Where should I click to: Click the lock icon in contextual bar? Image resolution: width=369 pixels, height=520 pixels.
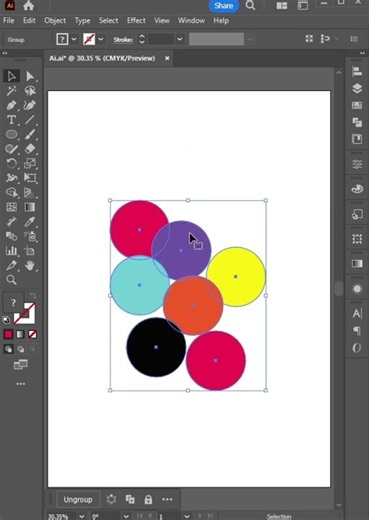tap(148, 499)
